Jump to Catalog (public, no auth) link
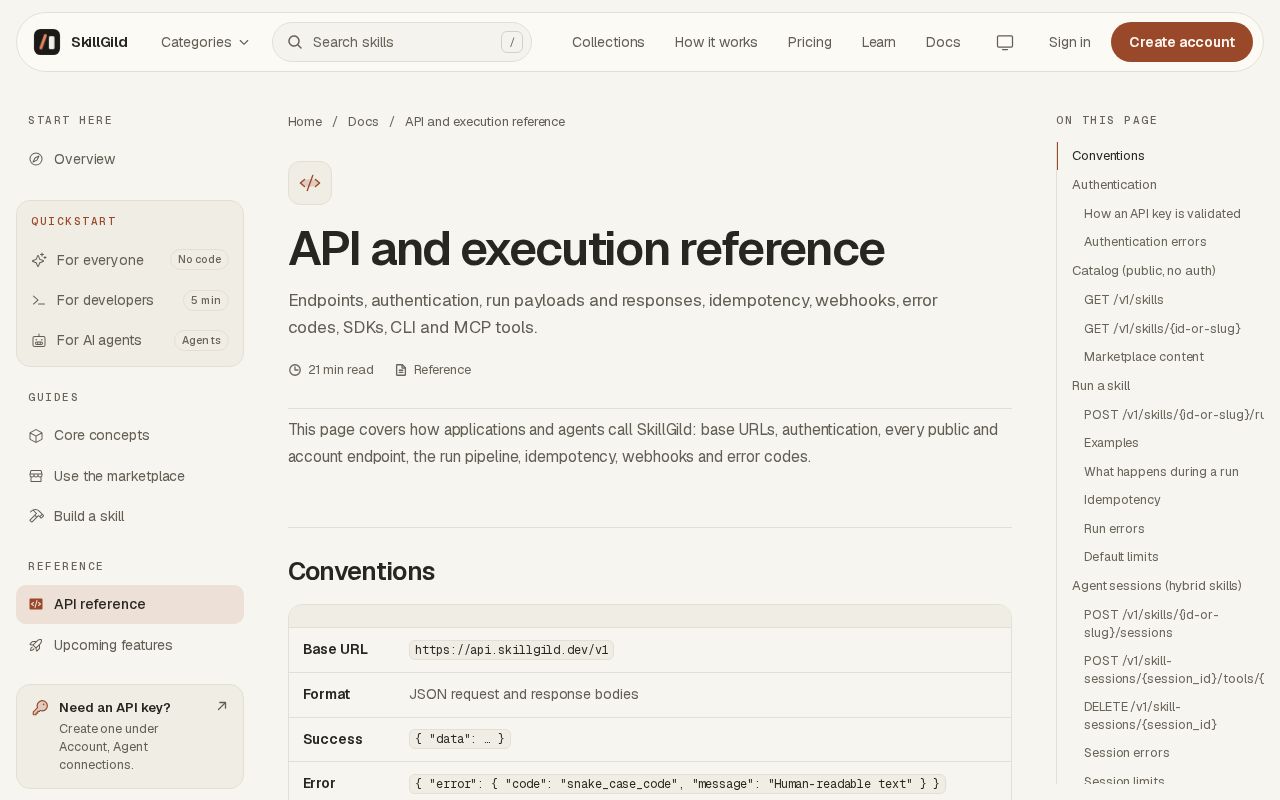This screenshot has height=800, width=1280. pos(1144,271)
